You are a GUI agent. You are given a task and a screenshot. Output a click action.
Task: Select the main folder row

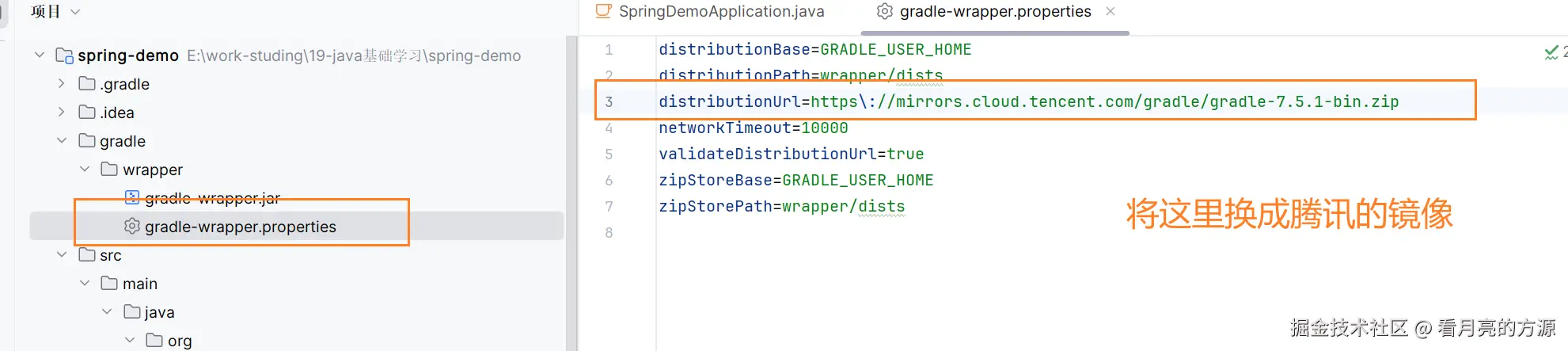(x=297, y=284)
